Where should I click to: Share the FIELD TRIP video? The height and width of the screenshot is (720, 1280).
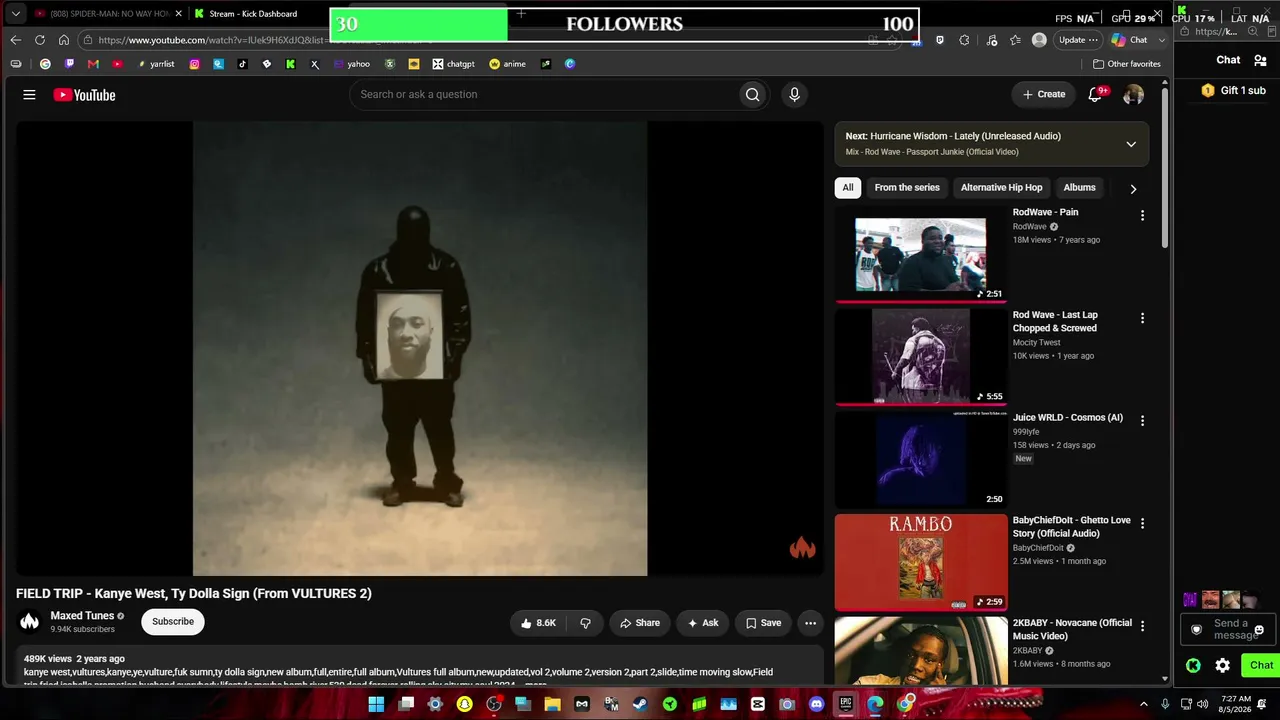[640, 623]
